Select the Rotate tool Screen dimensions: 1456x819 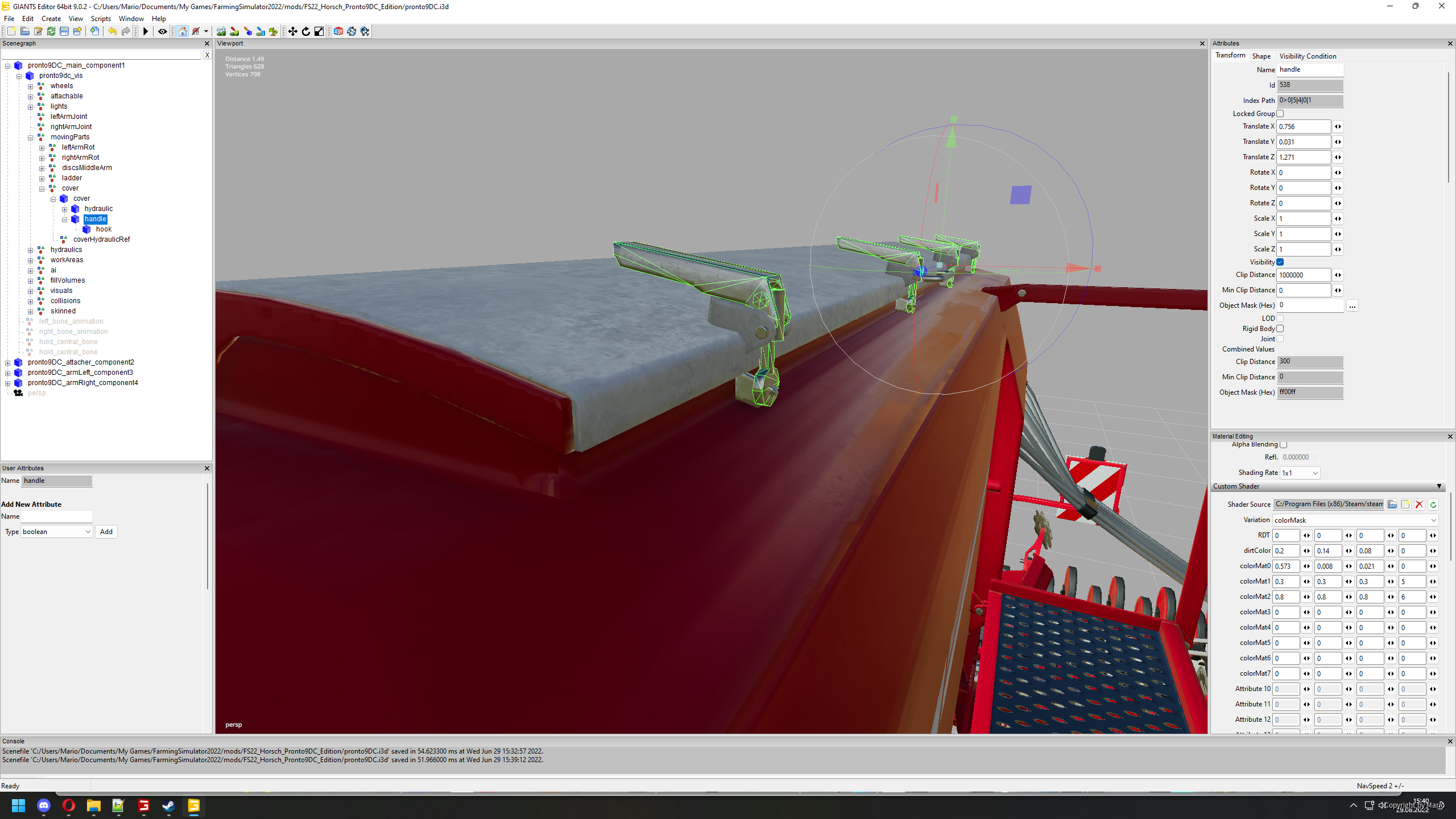306,31
